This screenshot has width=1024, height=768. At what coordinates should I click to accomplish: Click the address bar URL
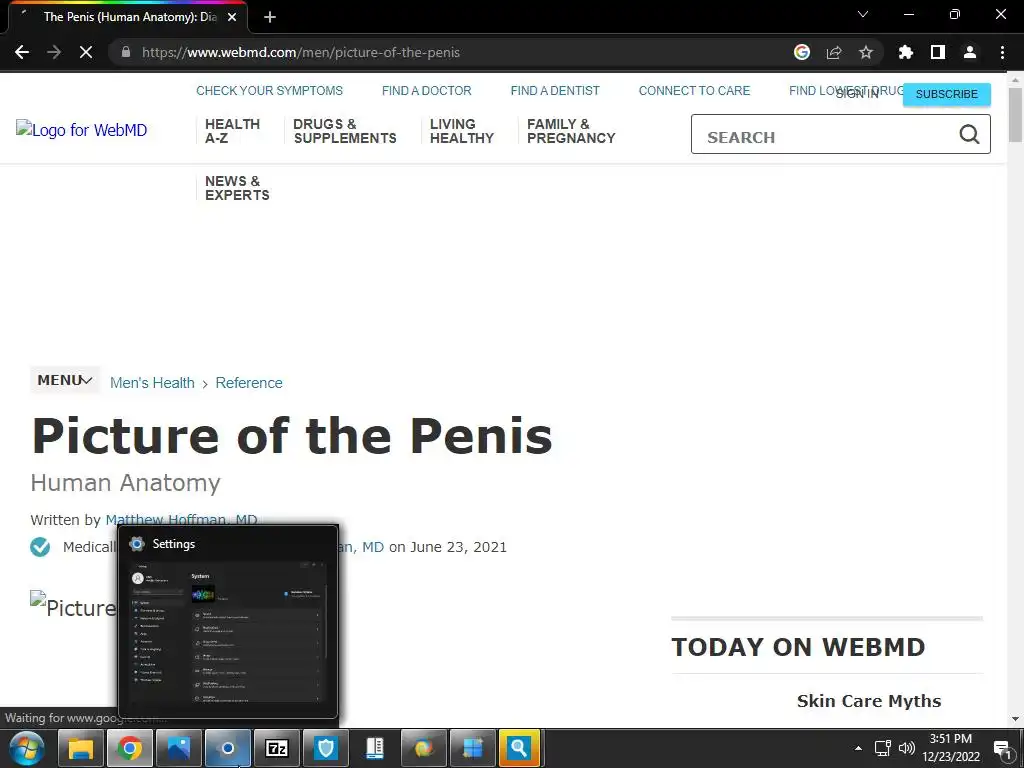(301, 52)
